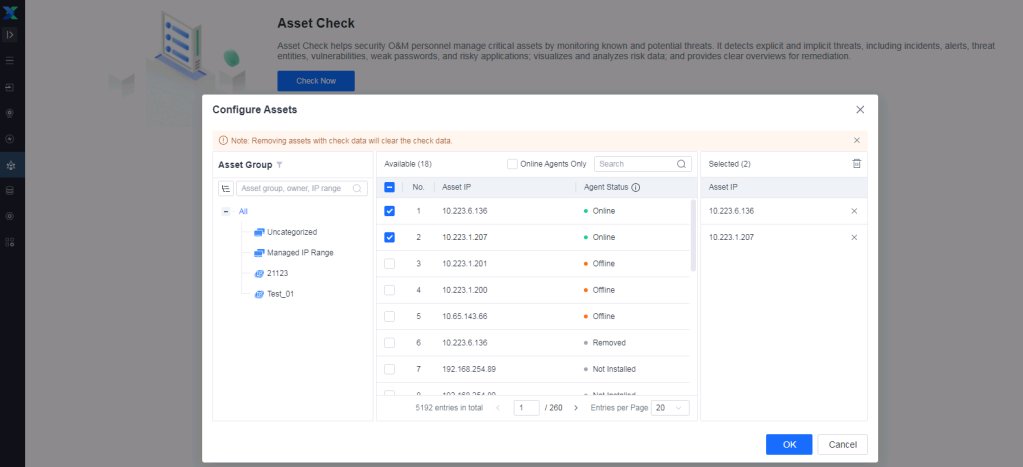Click the magnifier in the asset group search
The width and height of the screenshot is (1023, 467).
point(358,188)
